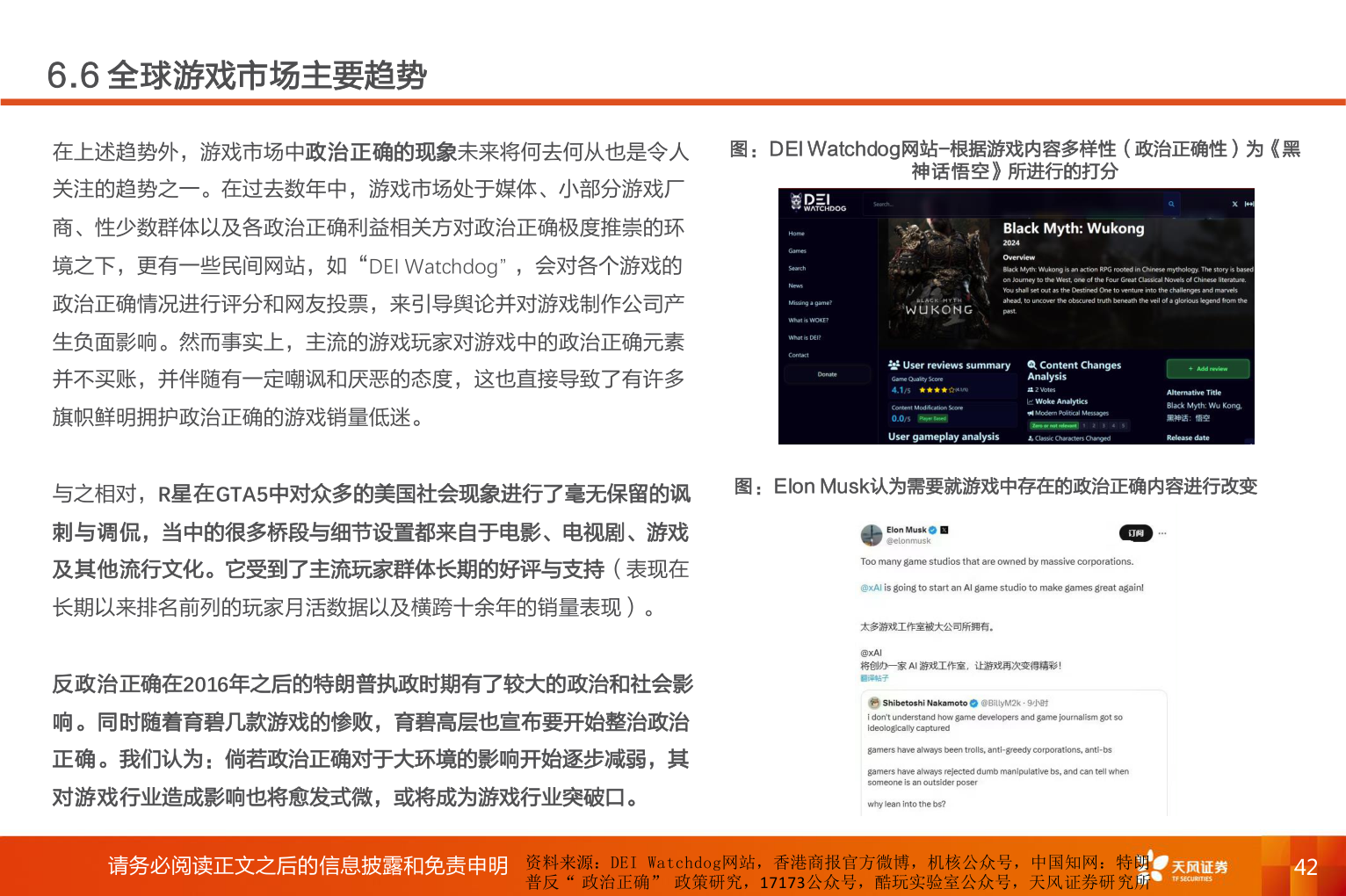Click Elon Musk's profile avatar
Viewport: 1346px width, 896px height.
(x=872, y=535)
